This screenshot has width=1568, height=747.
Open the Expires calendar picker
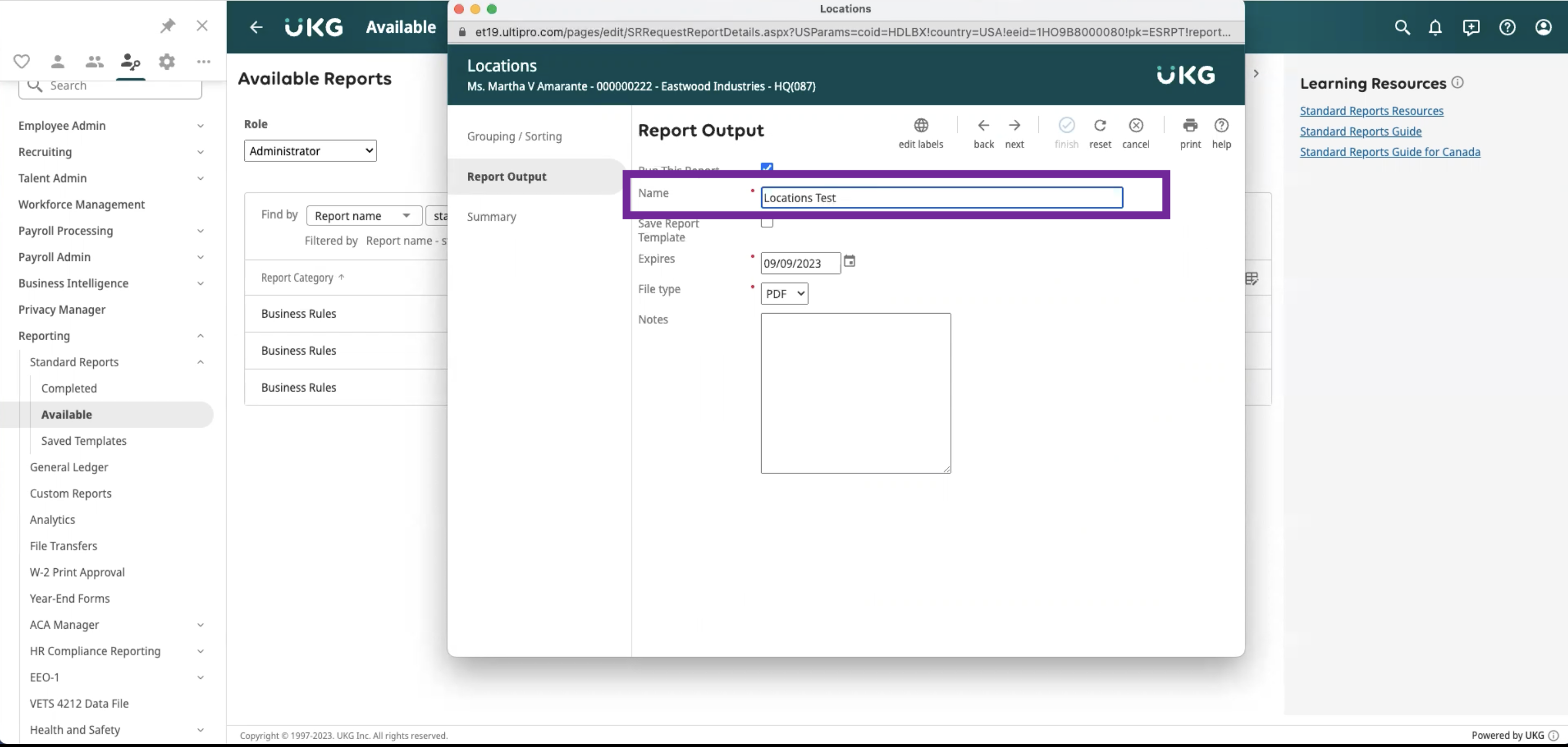point(849,261)
